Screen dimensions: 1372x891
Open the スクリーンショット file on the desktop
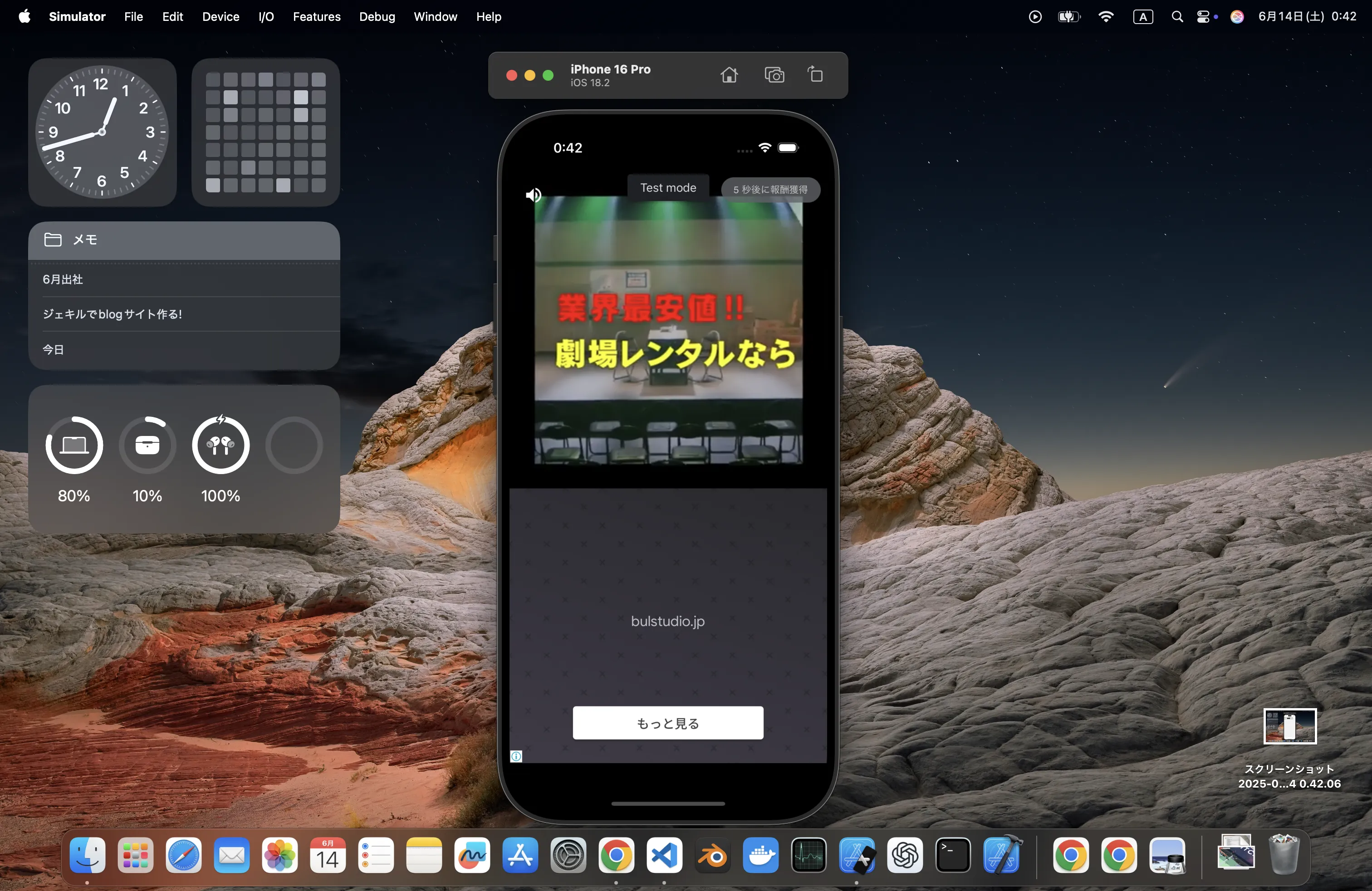(x=1289, y=727)
